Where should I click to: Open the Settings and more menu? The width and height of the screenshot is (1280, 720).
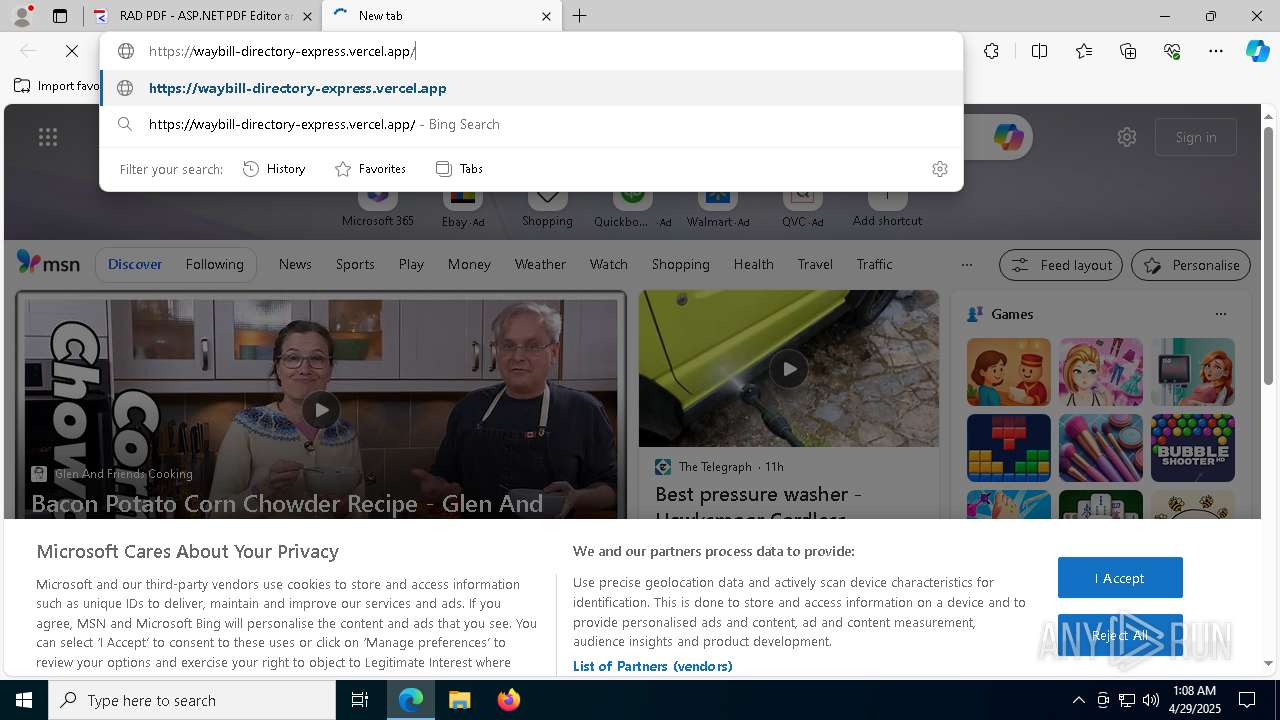(1216, 51)
